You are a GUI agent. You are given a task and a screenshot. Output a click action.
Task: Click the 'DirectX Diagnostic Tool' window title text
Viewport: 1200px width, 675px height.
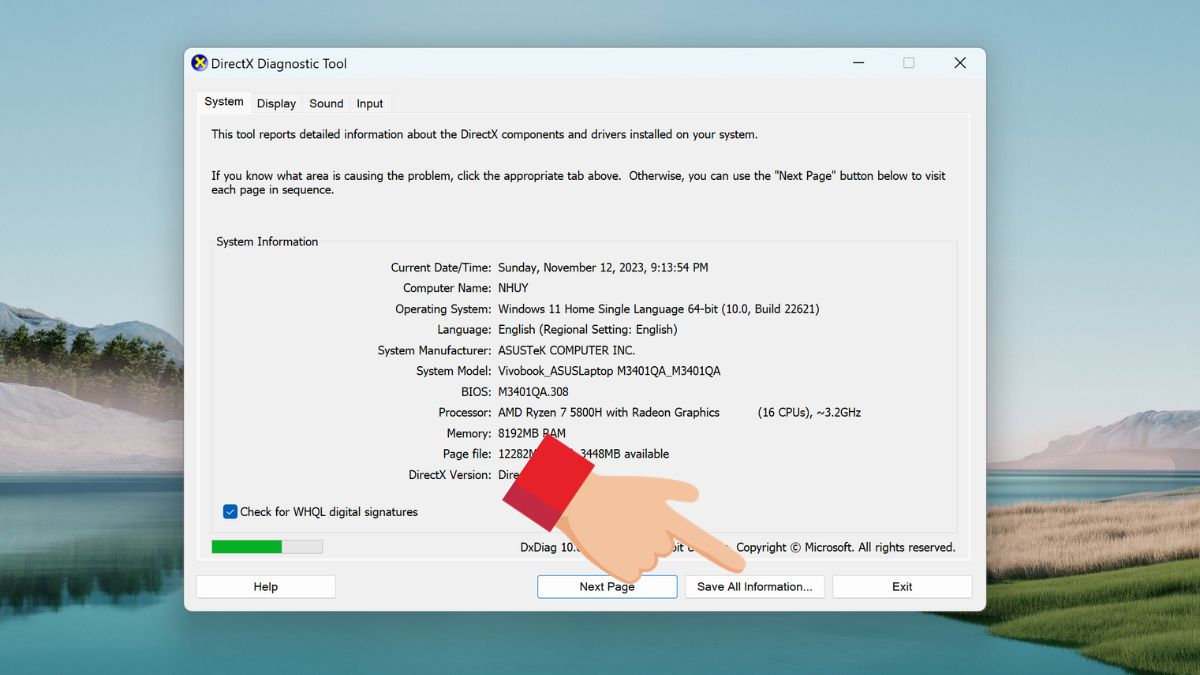[x=279, y=64]
